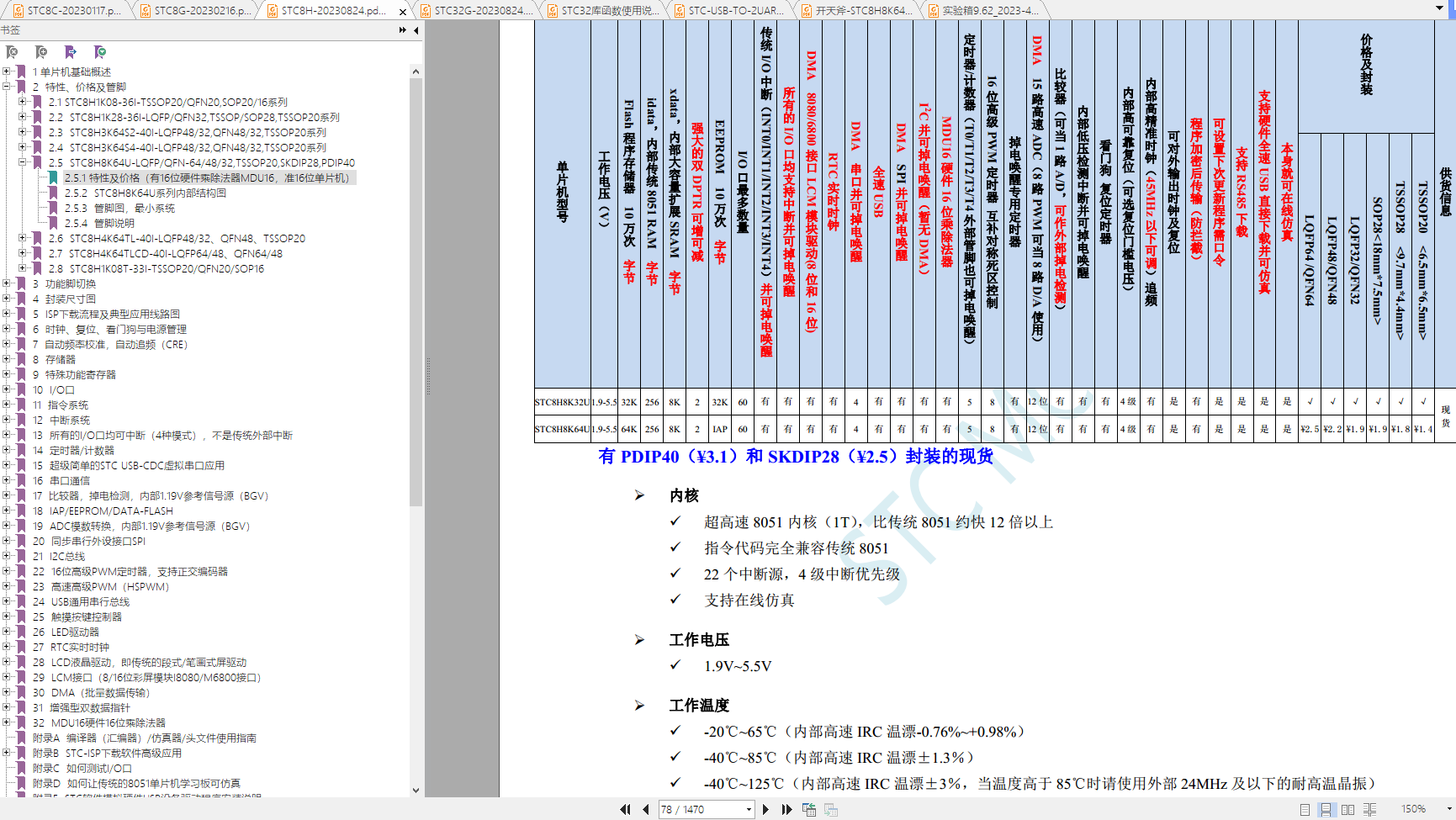Switch to continuous facing view
Image resolution: width=1456 pixels, height=820 pixels.
[1369, 809]
